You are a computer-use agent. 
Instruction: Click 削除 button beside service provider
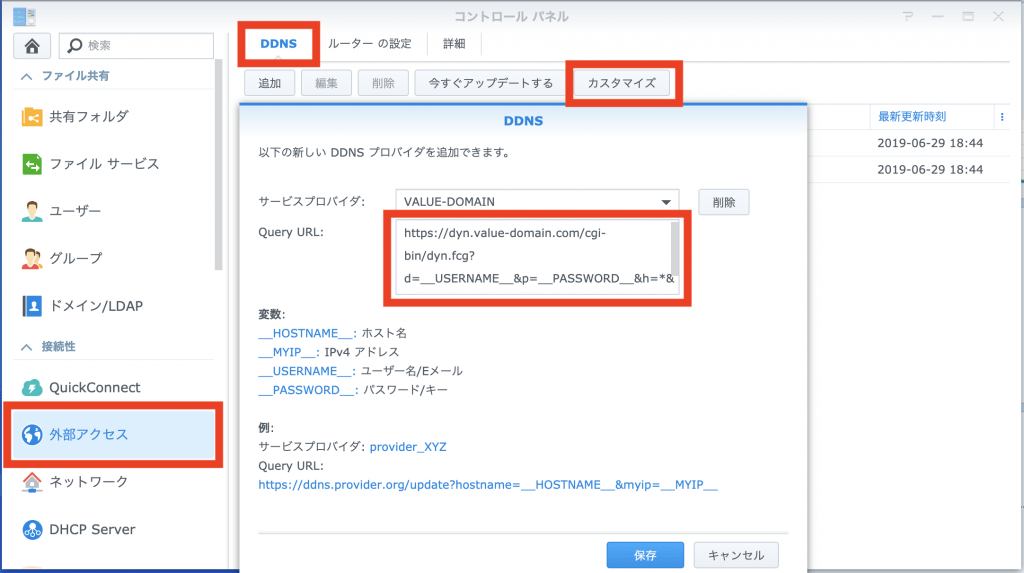click(x=723, y=202)
